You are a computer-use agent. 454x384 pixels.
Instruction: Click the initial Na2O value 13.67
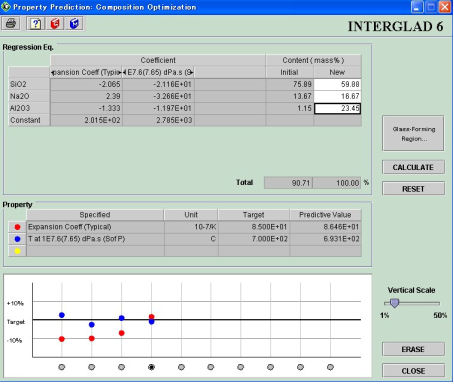coord(290,96)
